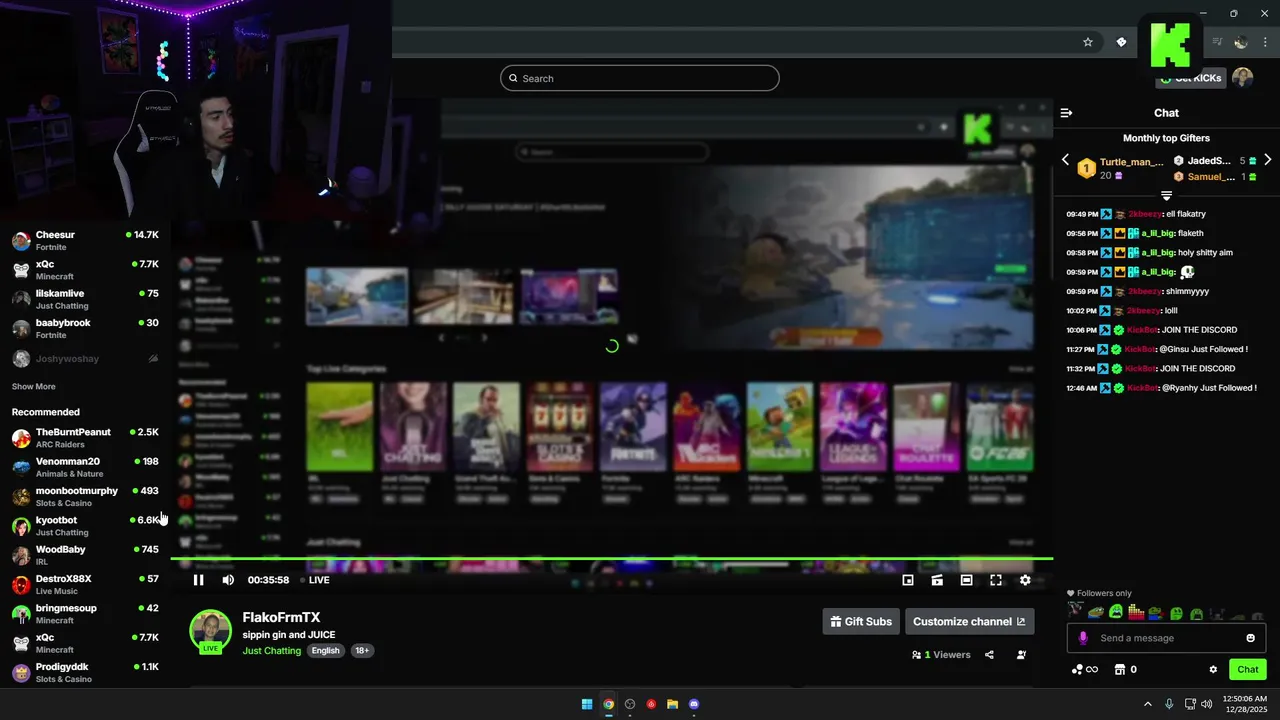Go to previous top gifters page
The width and height of the screenshot is (1280, 720).
(1065, 160)
